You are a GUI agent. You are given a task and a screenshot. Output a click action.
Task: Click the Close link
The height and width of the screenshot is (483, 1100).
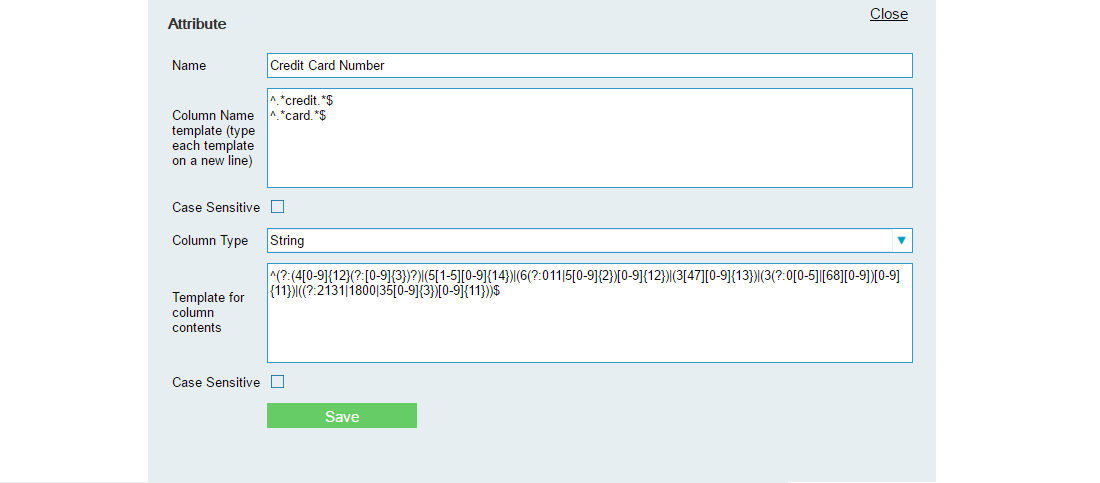point(888,14)
